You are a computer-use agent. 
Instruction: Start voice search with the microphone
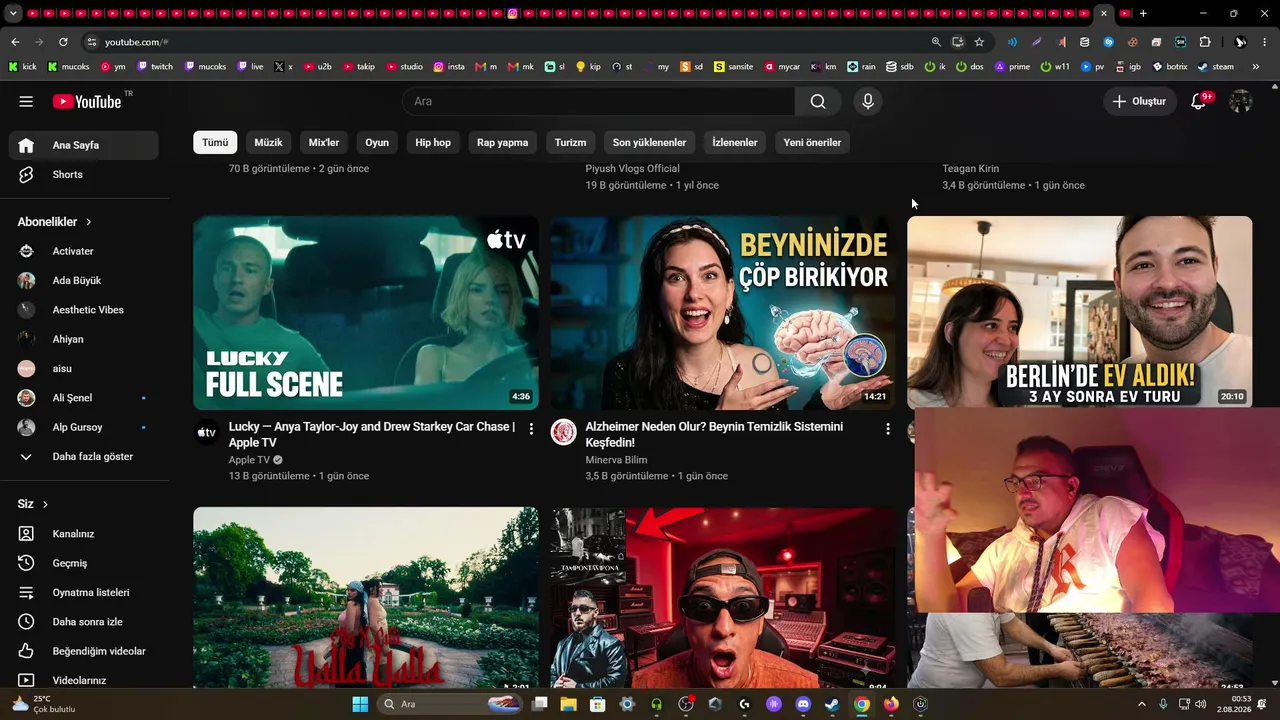(868, 101)
